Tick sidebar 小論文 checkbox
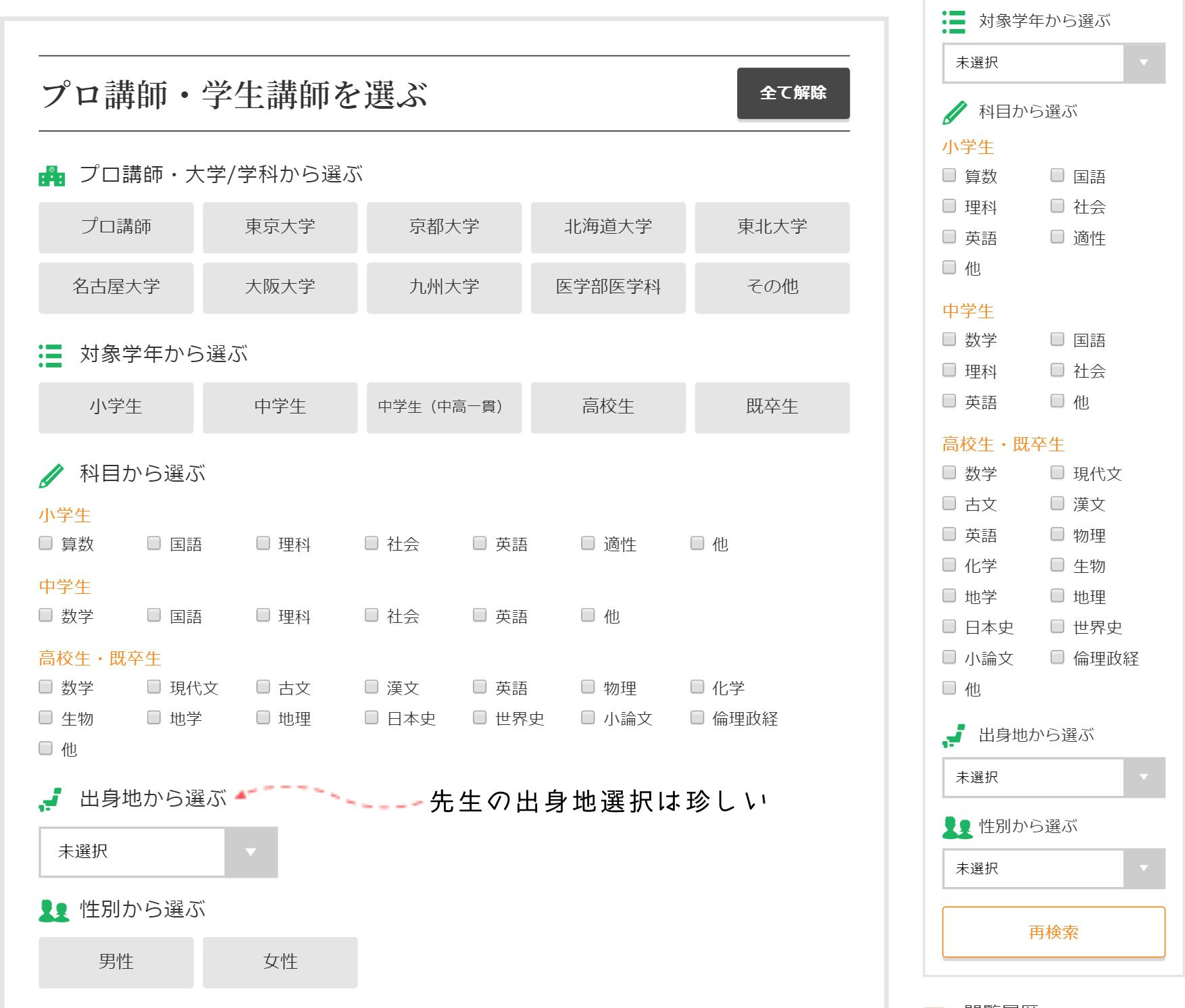The height and width of the screenshot is (1008, 1185). tap(949, 657)
